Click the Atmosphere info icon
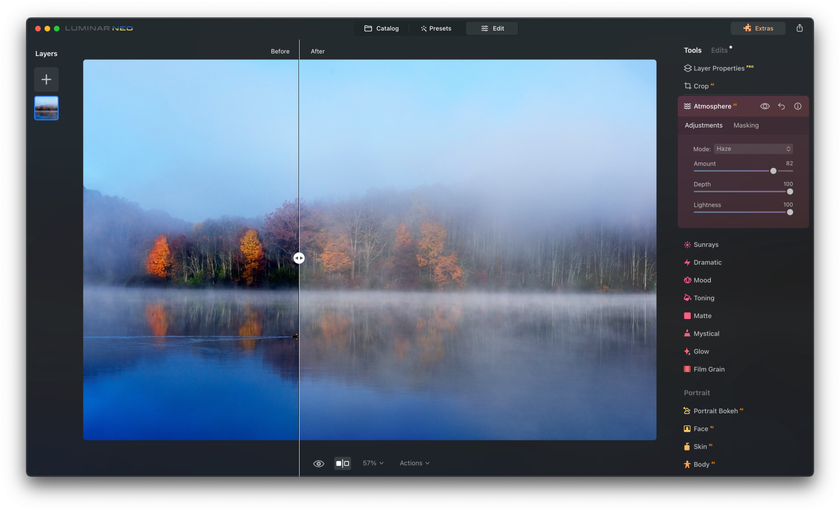Viewport: 840px width, 511px height. pos(798,106)
